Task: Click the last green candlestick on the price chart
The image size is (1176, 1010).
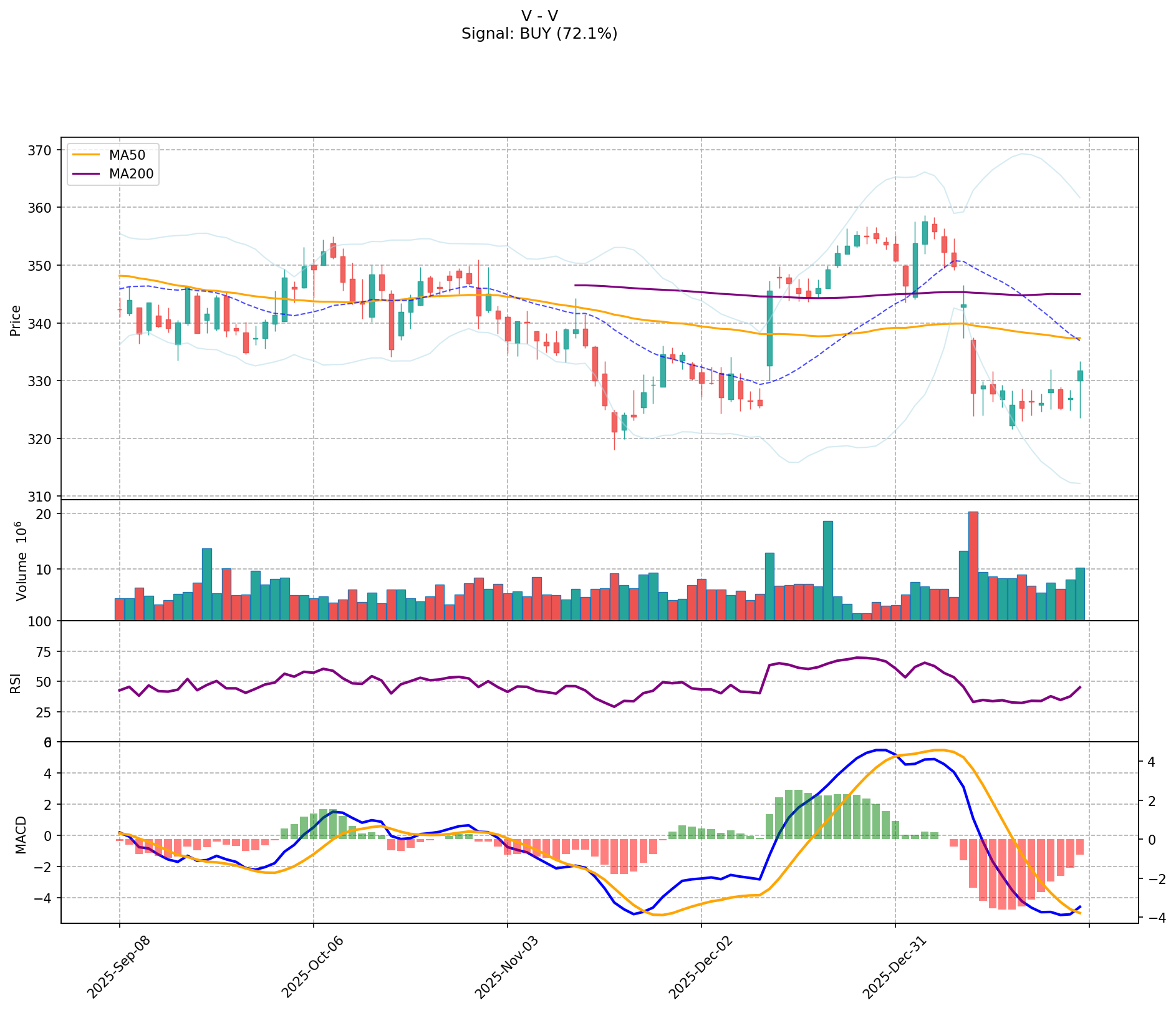Action: click(x=1080, y=376)
